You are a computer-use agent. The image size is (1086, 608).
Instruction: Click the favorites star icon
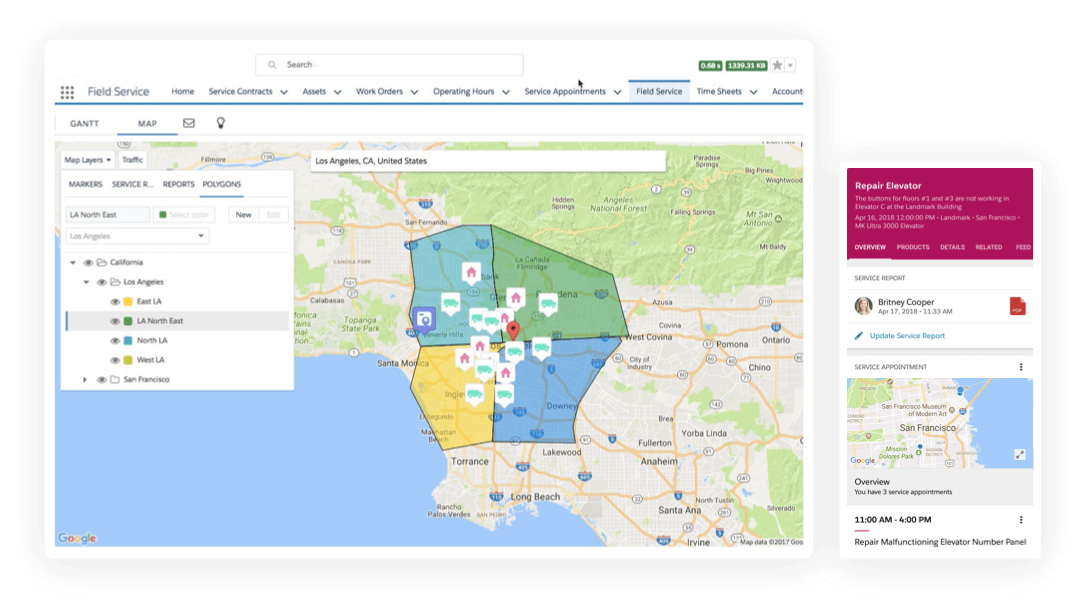pyautogui.click(x=778, y=65)
